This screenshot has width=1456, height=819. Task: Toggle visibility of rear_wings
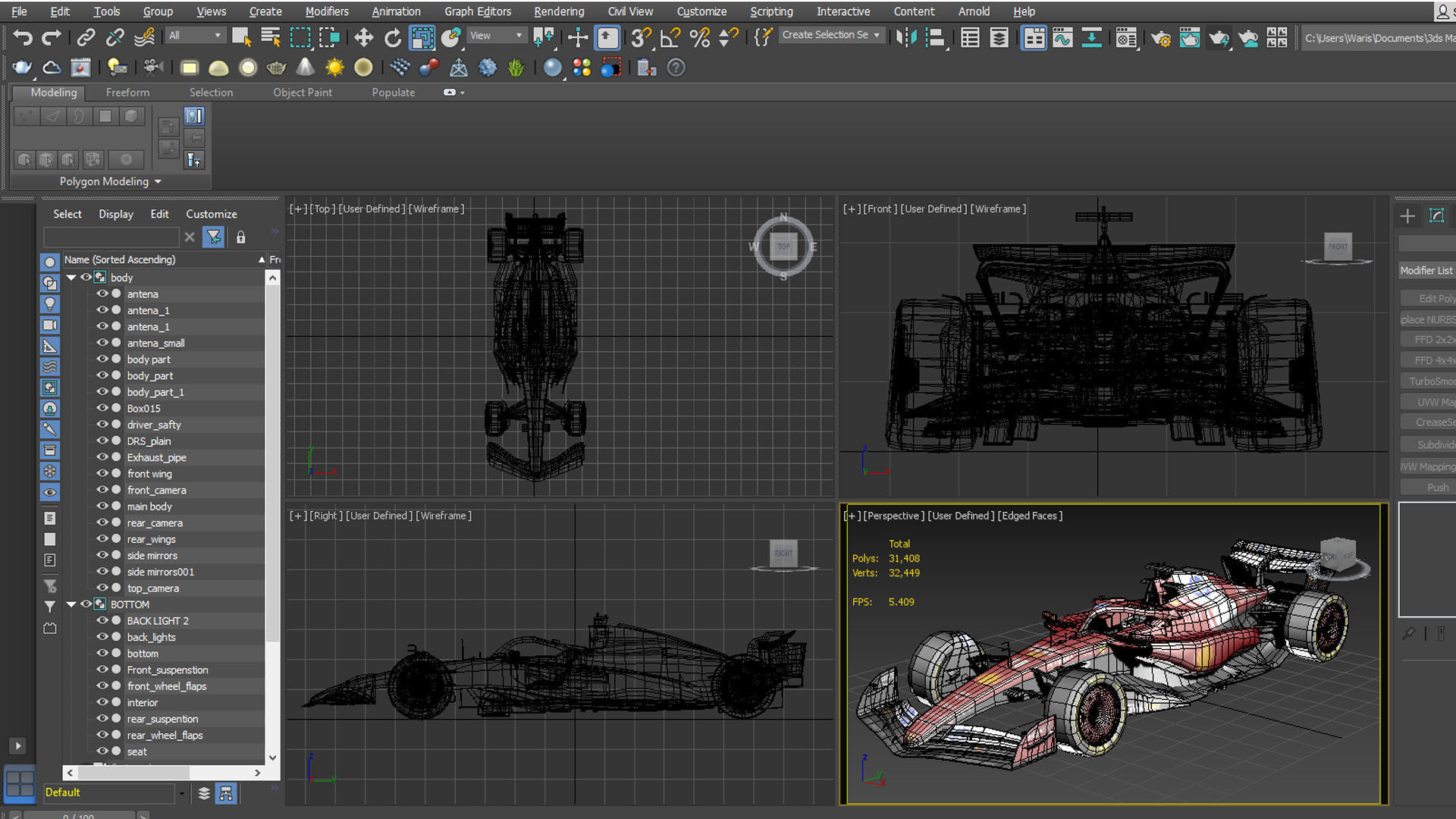[x=102, y=539]
